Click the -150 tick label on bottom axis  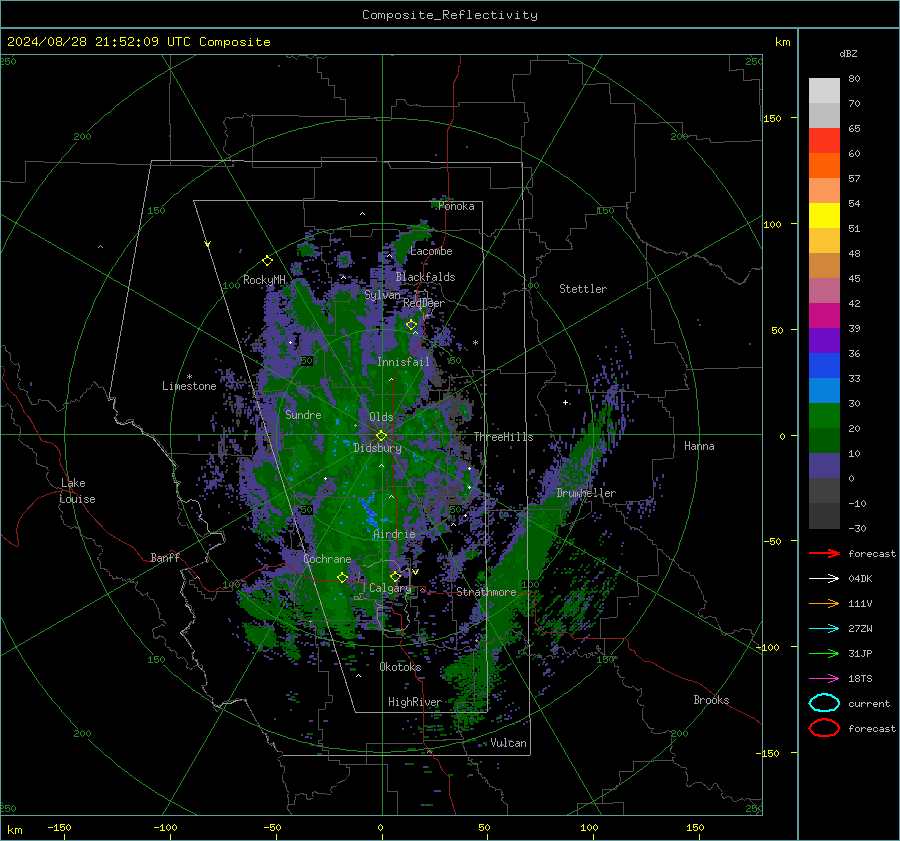point(59,828)
